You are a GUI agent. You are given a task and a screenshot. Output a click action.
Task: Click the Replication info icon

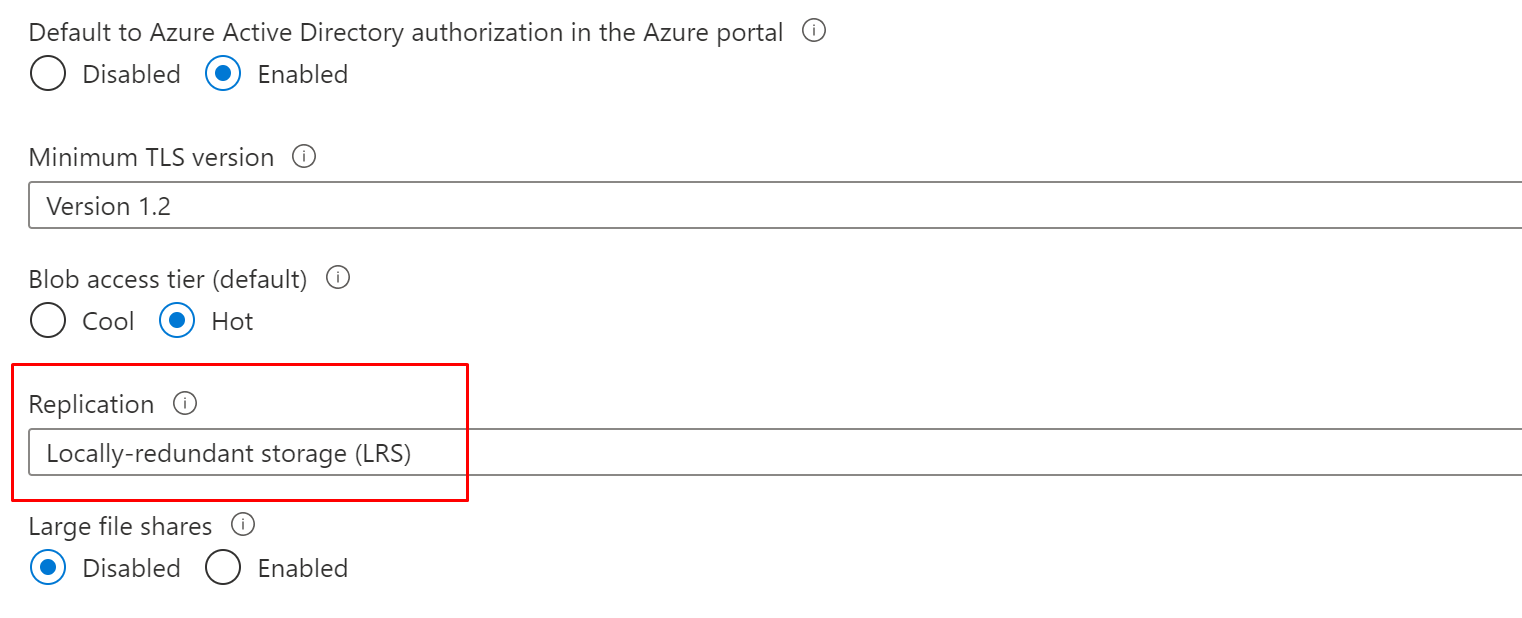185,403
